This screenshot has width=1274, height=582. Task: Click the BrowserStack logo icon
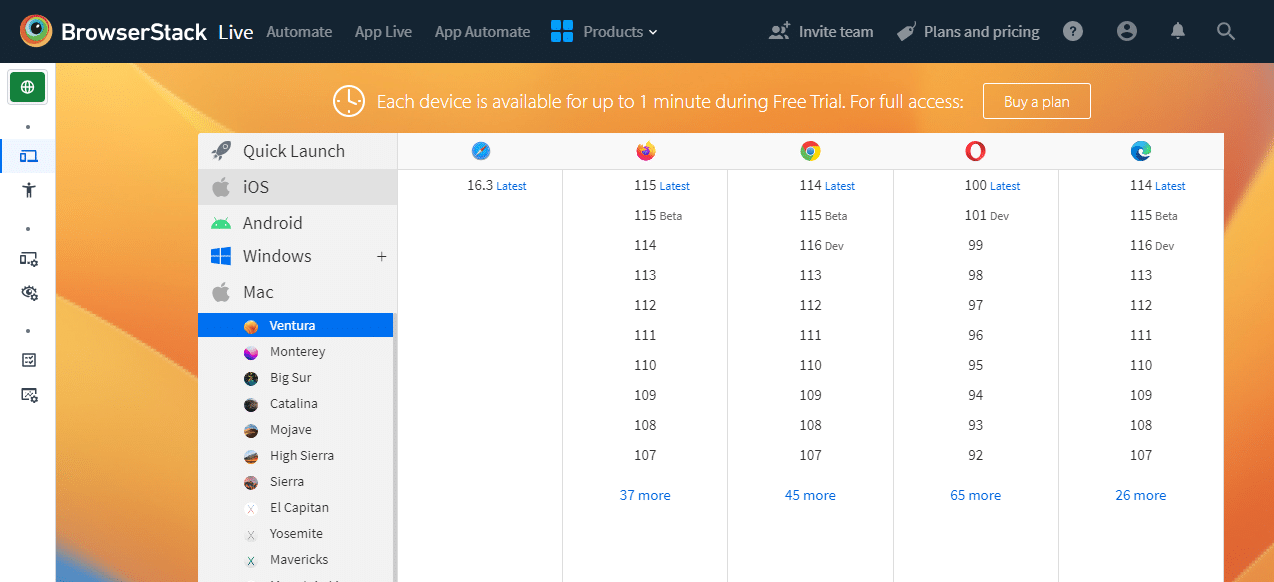(x=36, y=31)
